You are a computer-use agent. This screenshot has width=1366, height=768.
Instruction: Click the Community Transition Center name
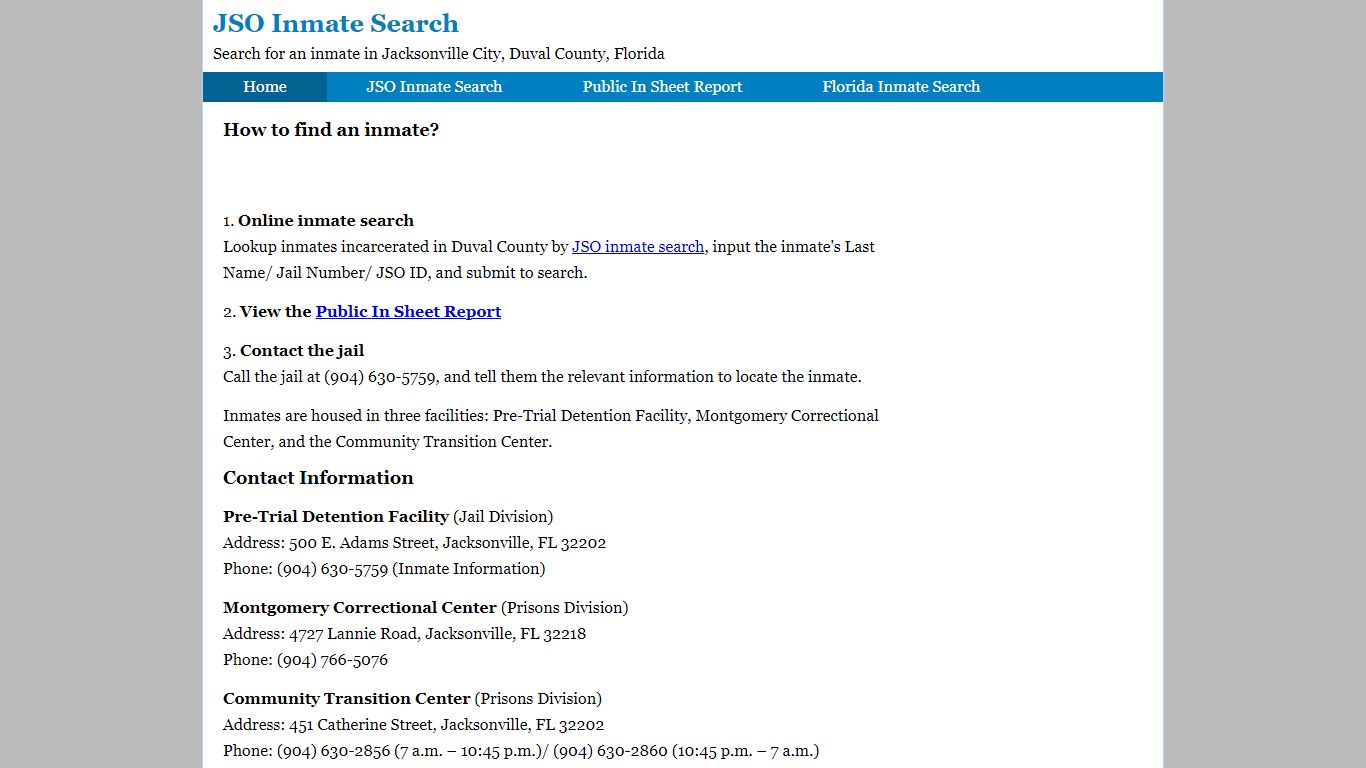[347, 698]
